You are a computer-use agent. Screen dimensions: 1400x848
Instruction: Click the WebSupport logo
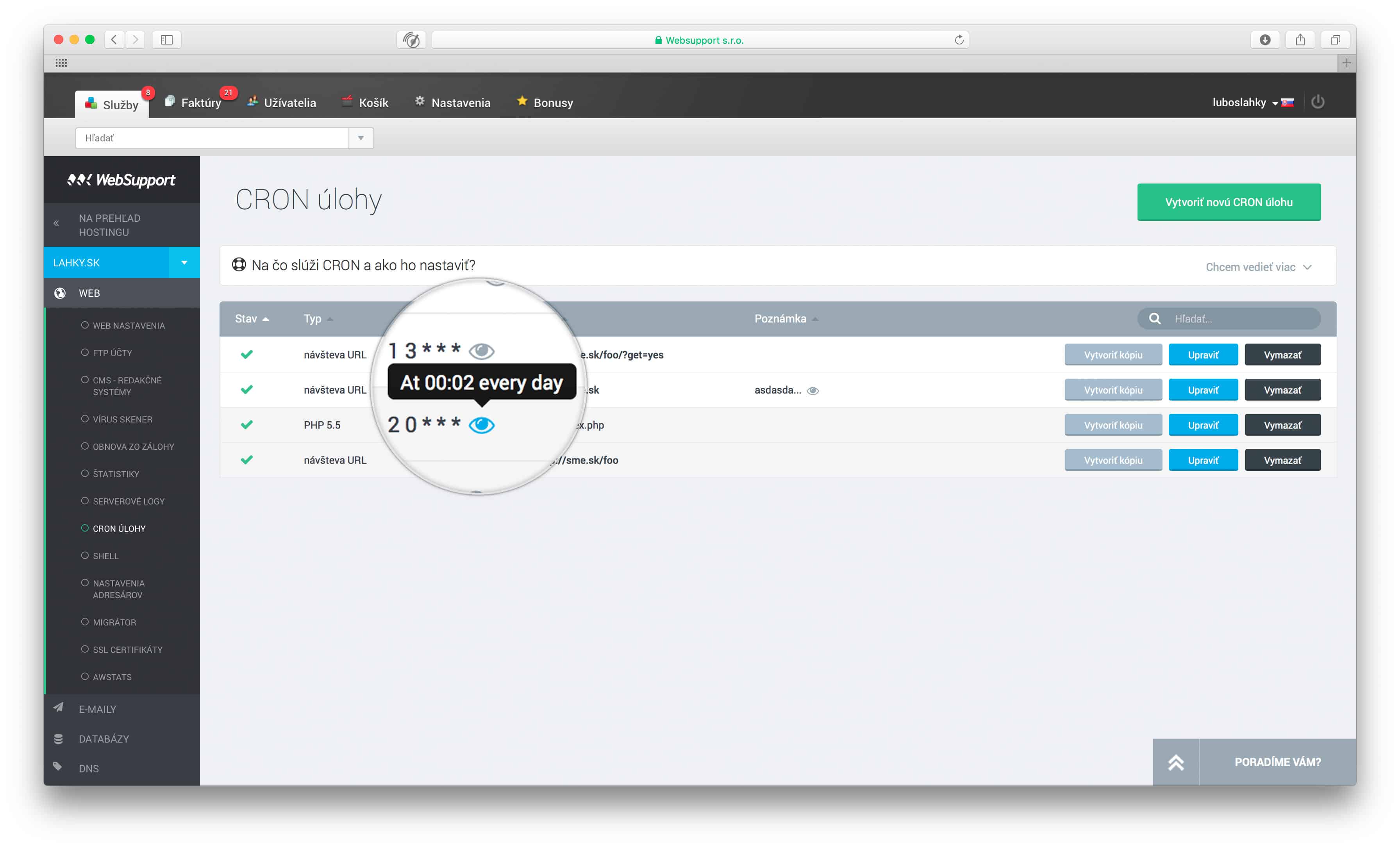click(121, 180)
